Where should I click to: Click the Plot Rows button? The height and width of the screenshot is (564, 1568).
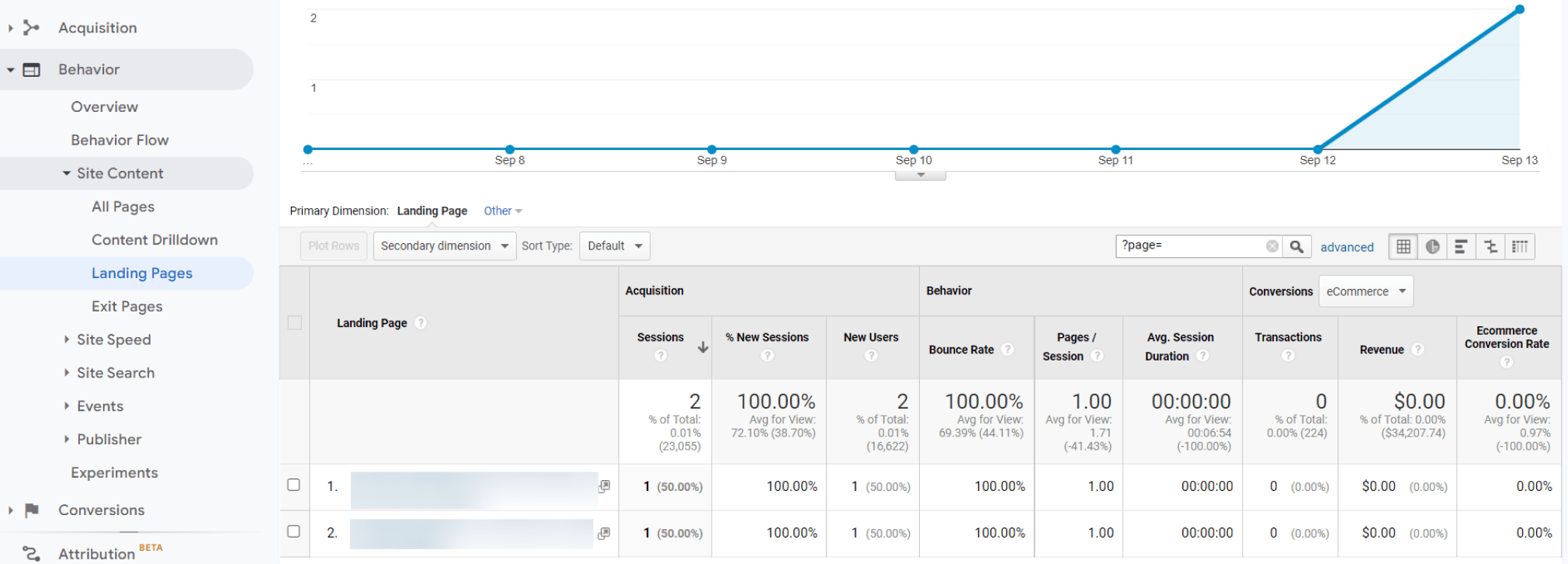334,246
